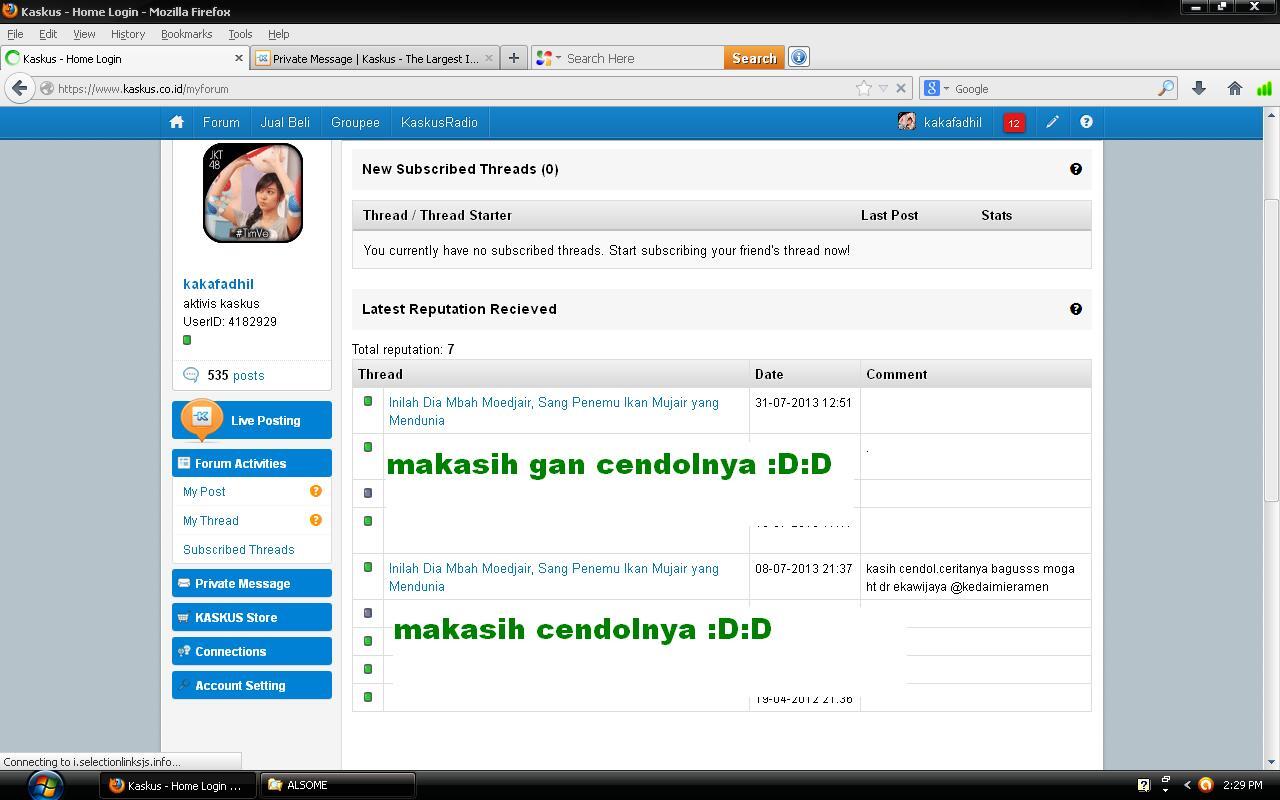
Task: Open Subscribed Threads link
Action: coord(239,549)
